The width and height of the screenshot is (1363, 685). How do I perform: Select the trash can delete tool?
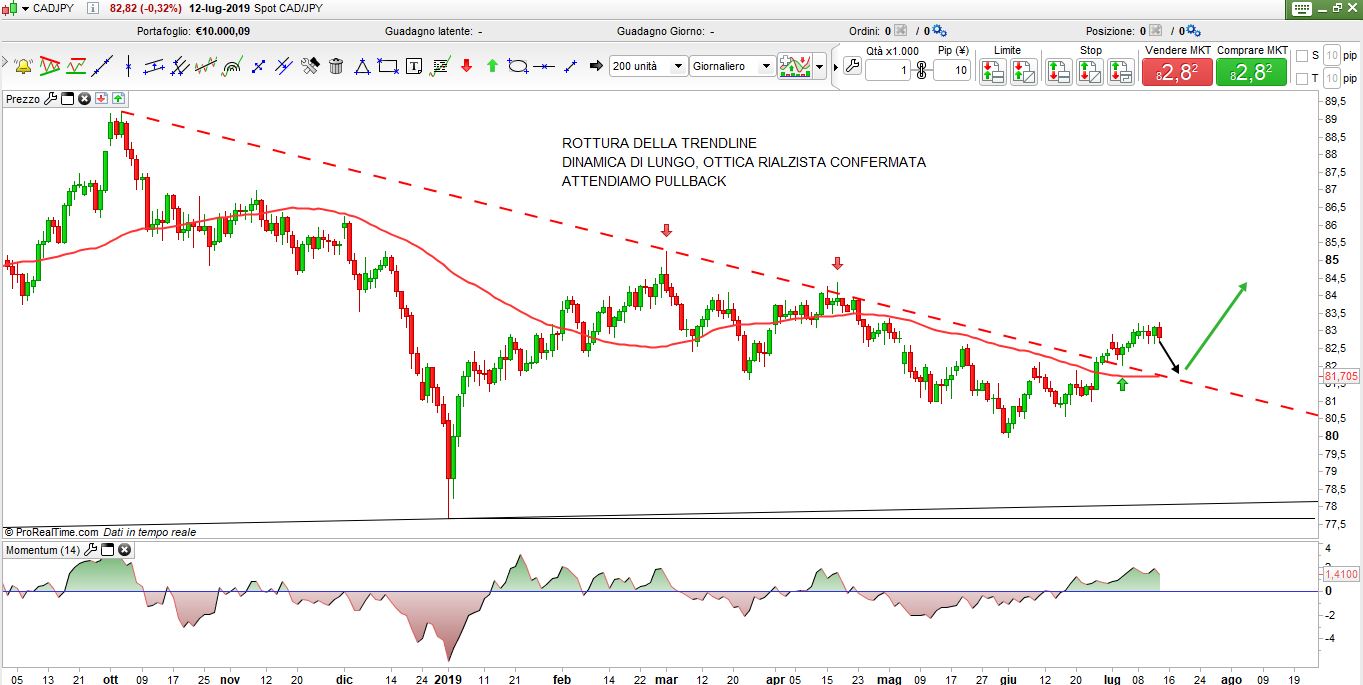336,67
